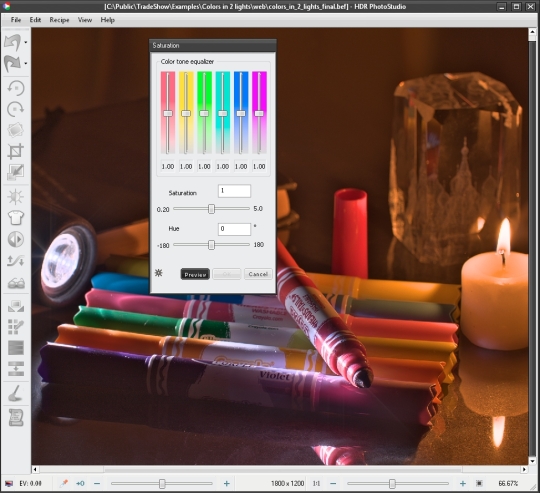Click the red channel 1.00 value box

[168, 166]
